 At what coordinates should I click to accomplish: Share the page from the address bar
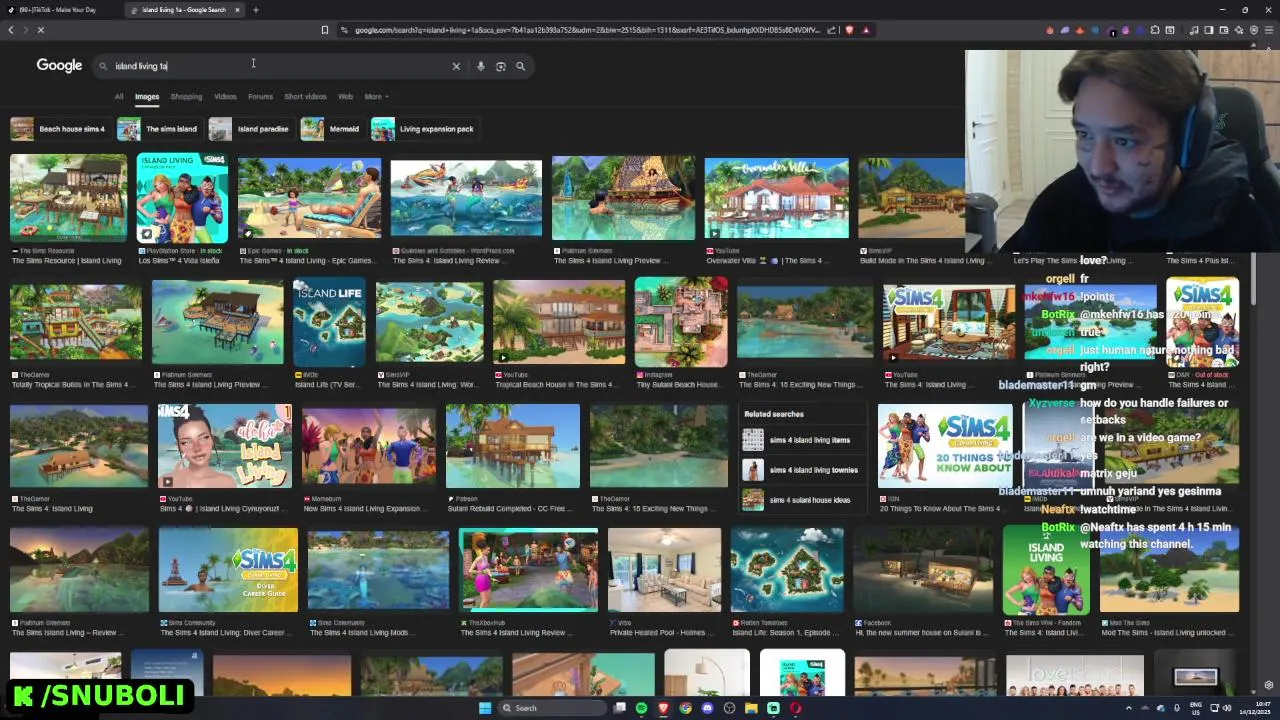click(x=830, y=30)
